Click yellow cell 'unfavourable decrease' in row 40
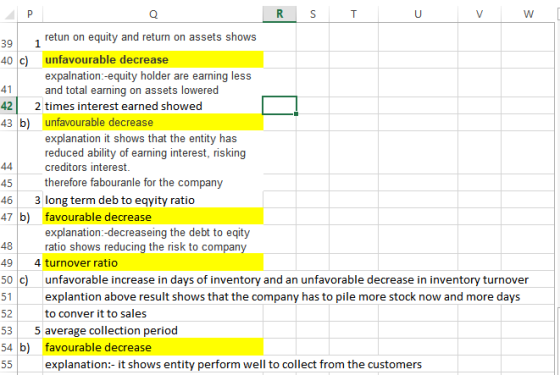Viewport: 560px width, 375px height. 153,60
